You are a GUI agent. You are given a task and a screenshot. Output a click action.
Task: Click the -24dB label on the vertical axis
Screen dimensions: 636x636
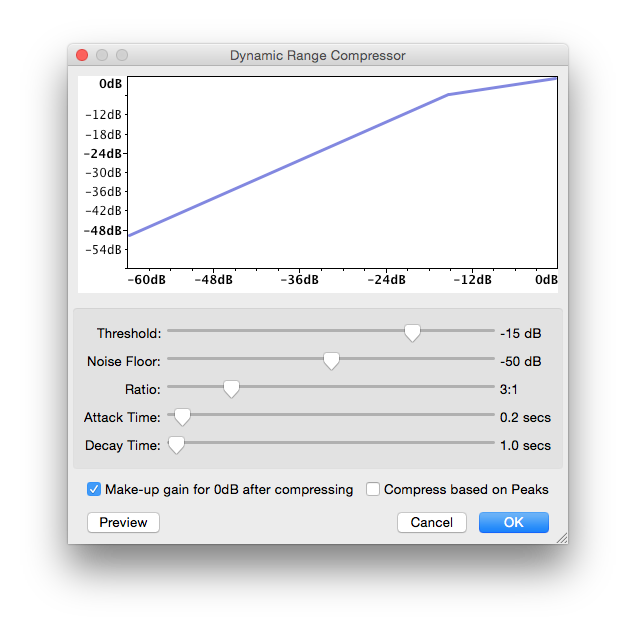tap(103, 154)
